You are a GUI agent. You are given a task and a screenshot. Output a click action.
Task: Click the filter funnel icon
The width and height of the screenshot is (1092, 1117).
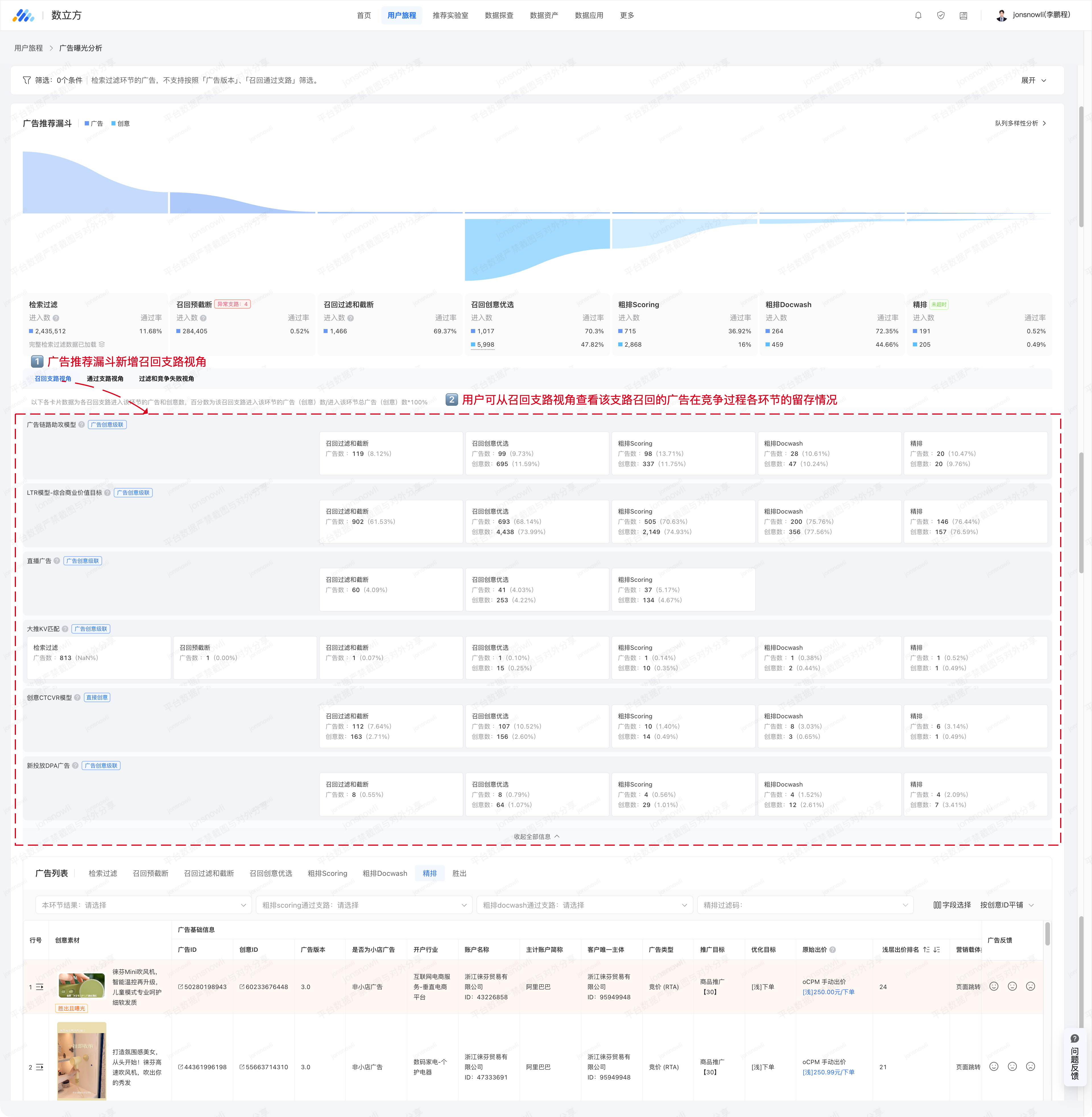(26, 80)
